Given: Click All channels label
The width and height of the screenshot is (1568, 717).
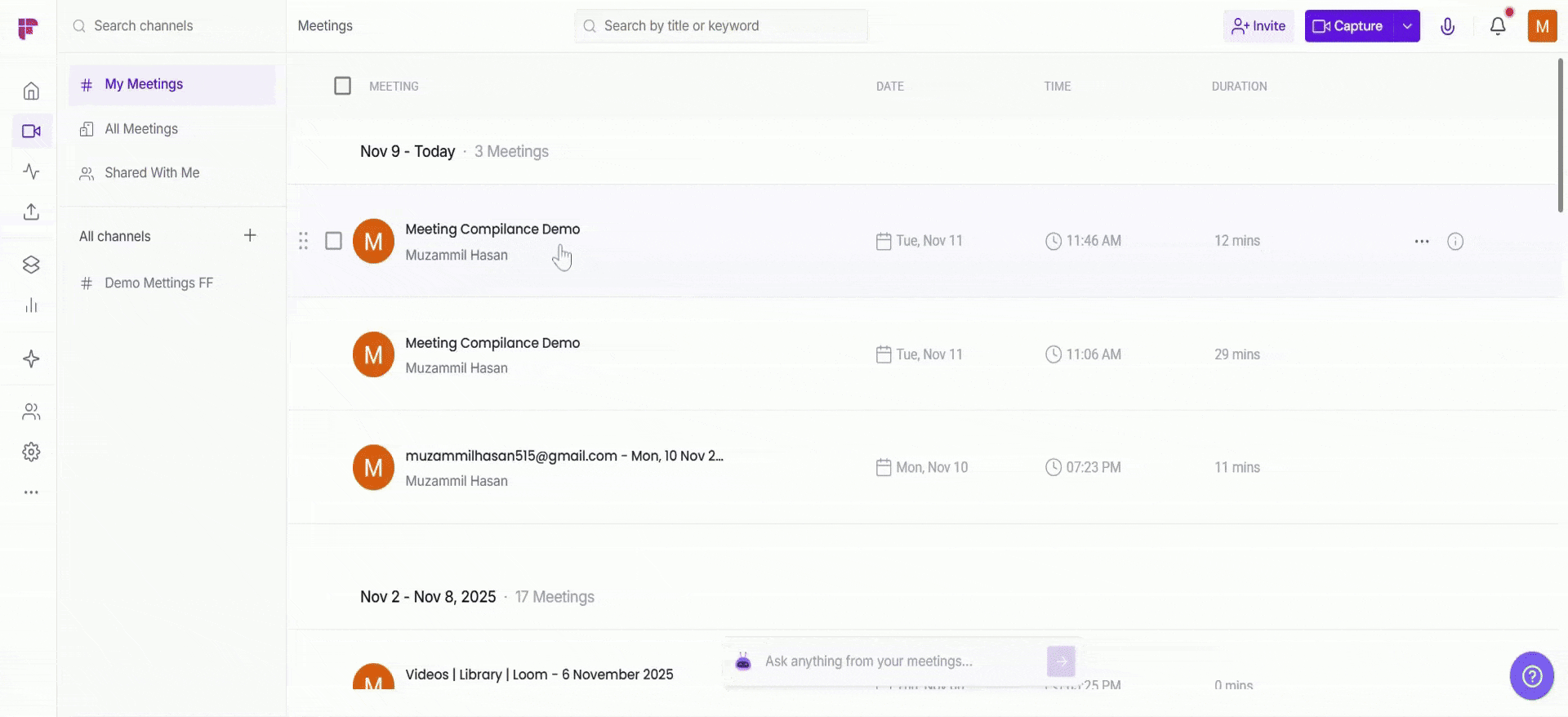Looking at the screenshot, I should (115, 236).
